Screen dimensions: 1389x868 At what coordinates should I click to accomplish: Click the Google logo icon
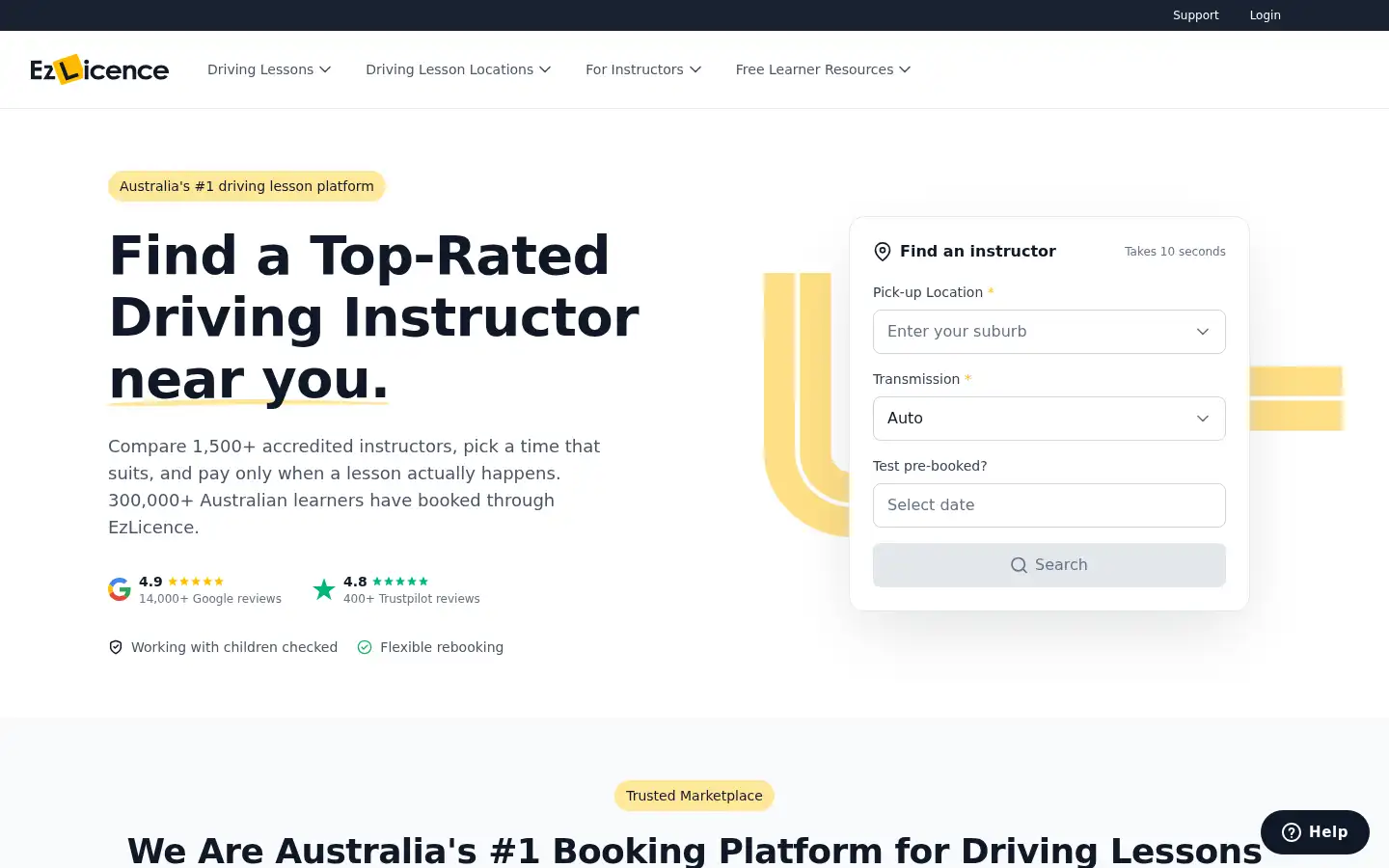120,589
